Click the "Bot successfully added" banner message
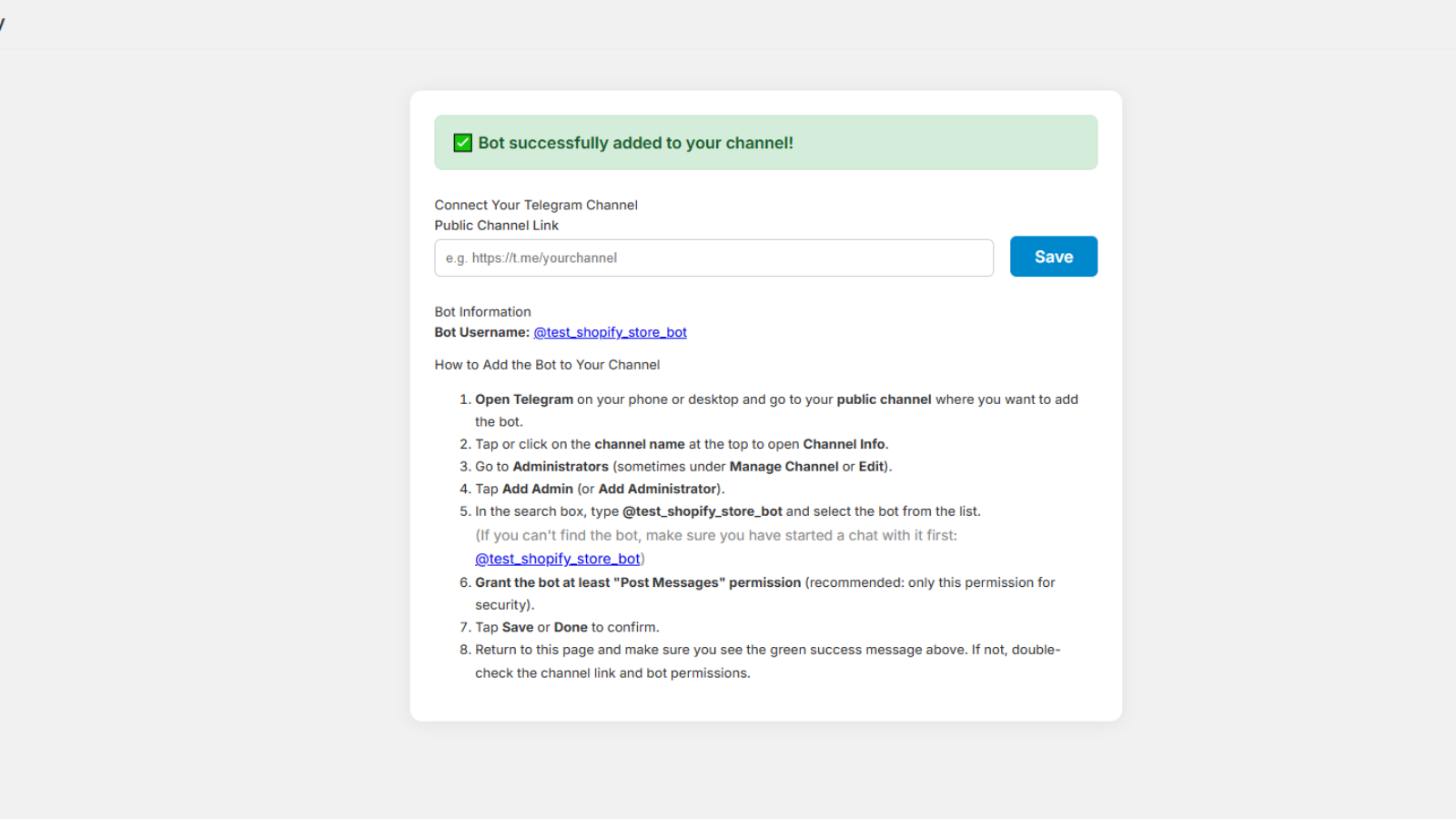The image size is (1456, 819). (635, 143)
